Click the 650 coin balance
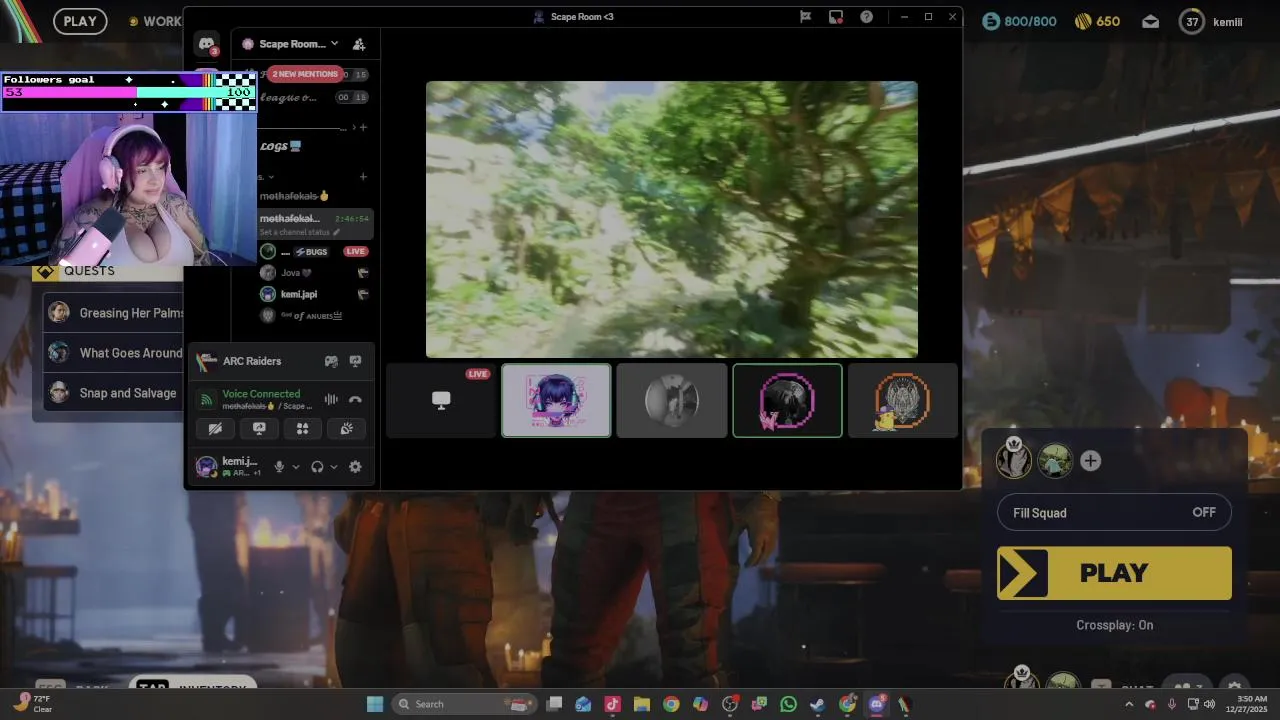The image size is (1280, 720). click(x=1097, y=21)
